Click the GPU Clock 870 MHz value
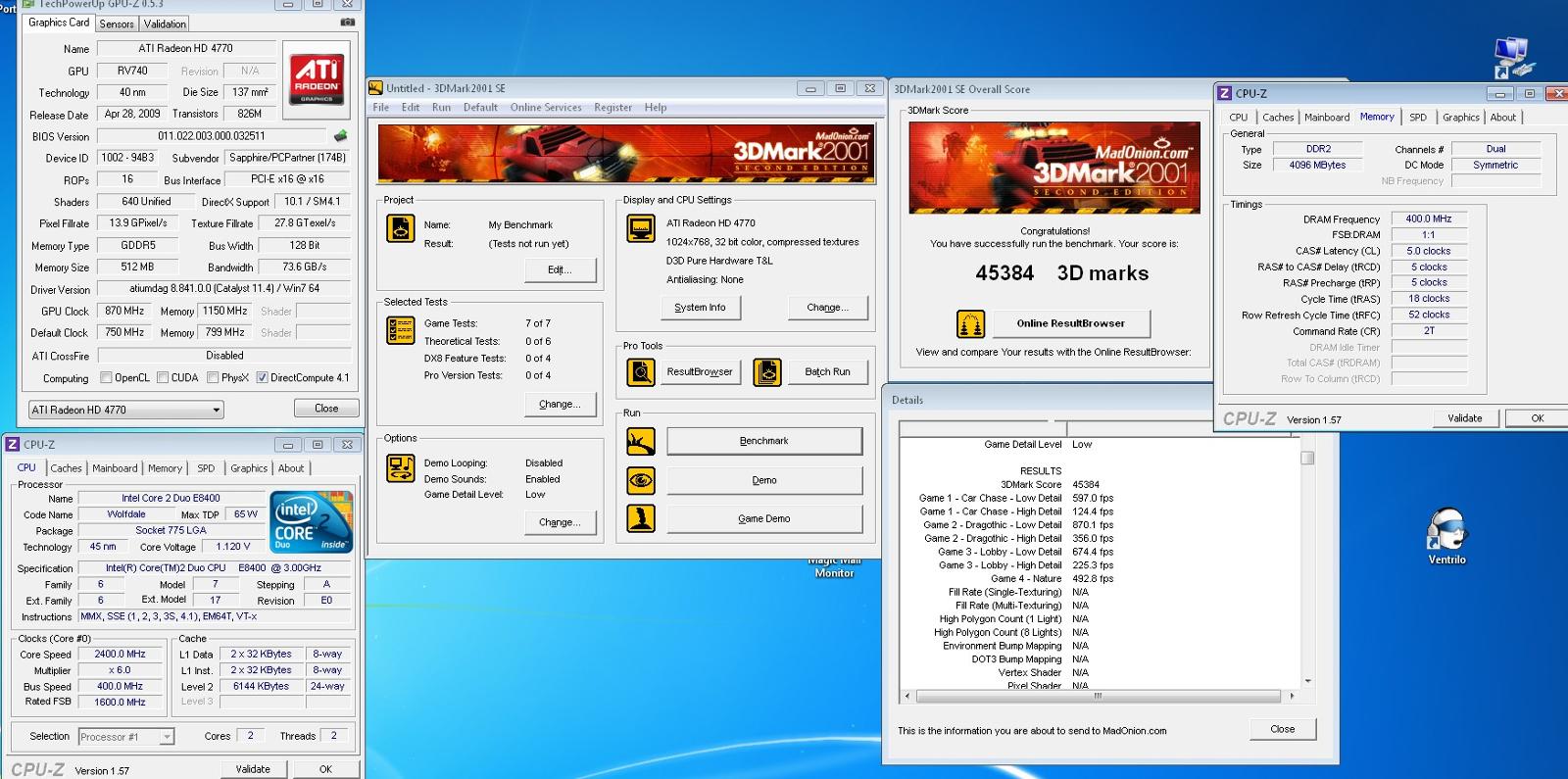The width and height of the screenshot is (1568, 779). tap(125, 311)
